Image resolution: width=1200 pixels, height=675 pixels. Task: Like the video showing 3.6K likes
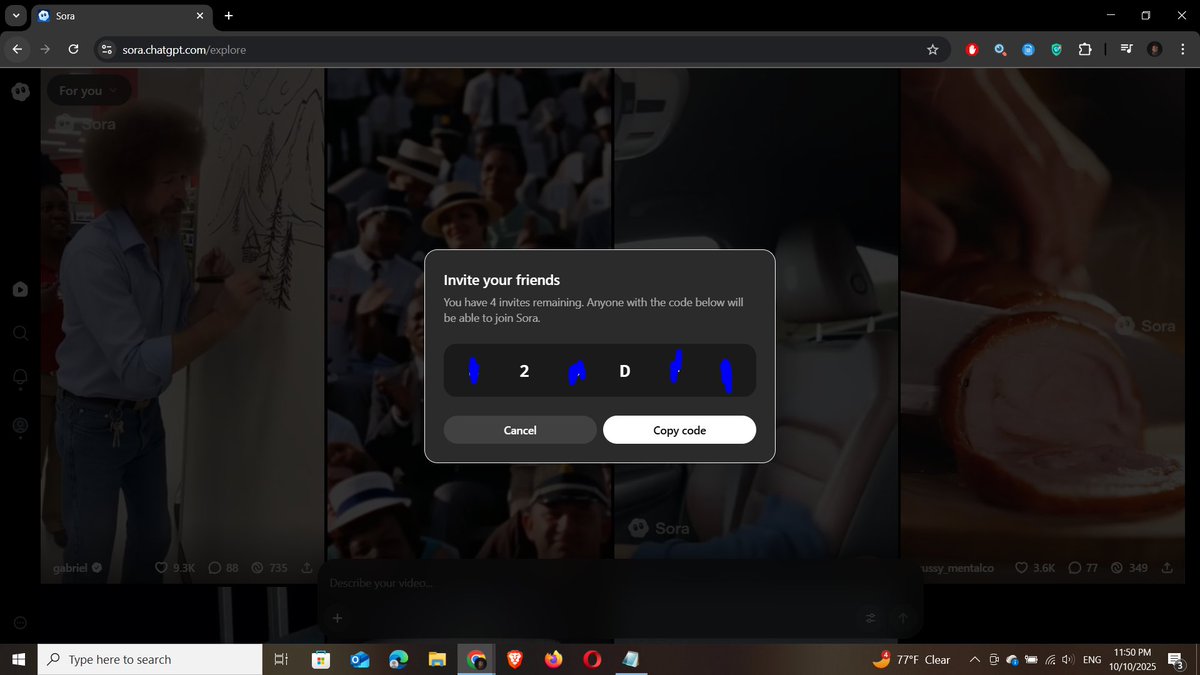point(1035,568)
